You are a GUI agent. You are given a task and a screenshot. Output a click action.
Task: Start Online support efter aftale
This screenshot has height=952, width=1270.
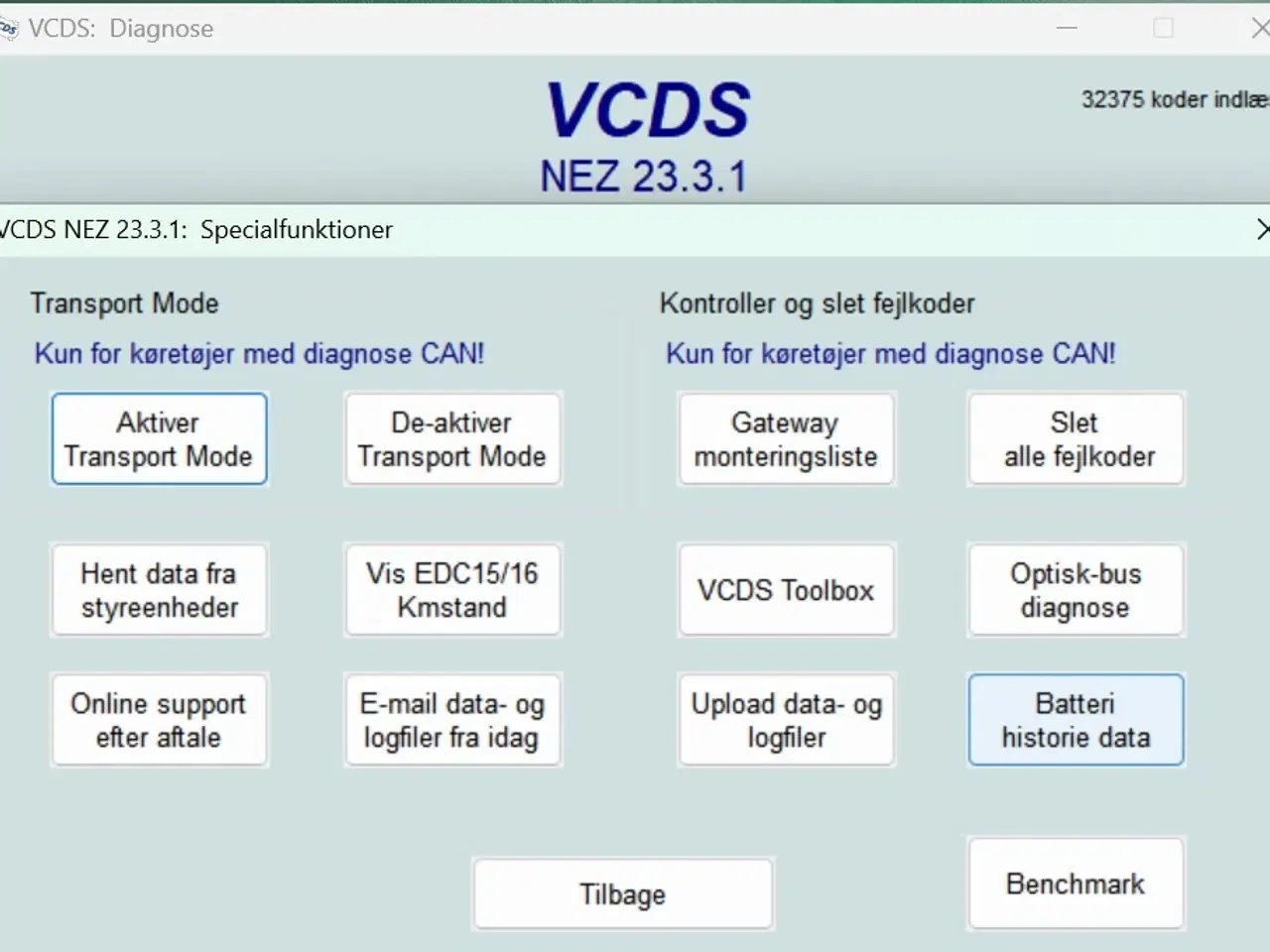pos(159,720)
